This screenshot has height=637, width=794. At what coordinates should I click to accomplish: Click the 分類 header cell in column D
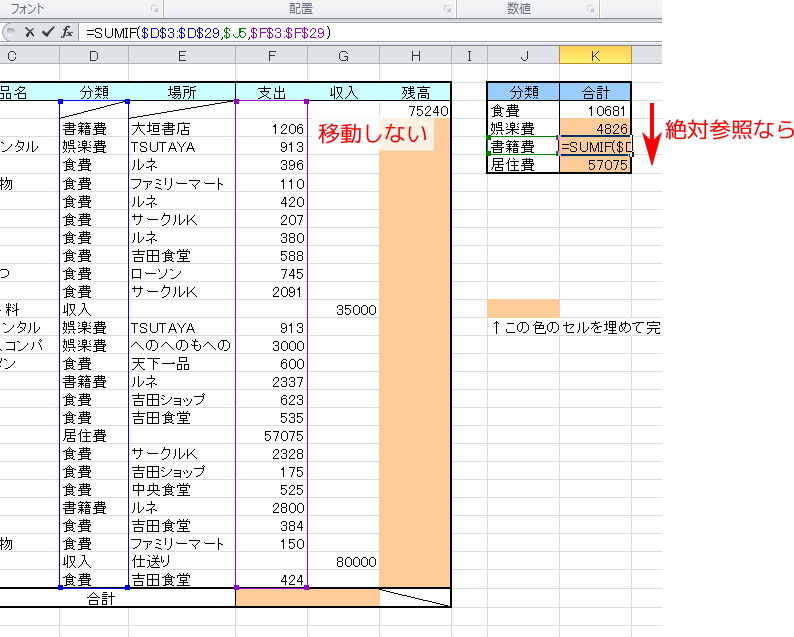click(x=94, y=92)
